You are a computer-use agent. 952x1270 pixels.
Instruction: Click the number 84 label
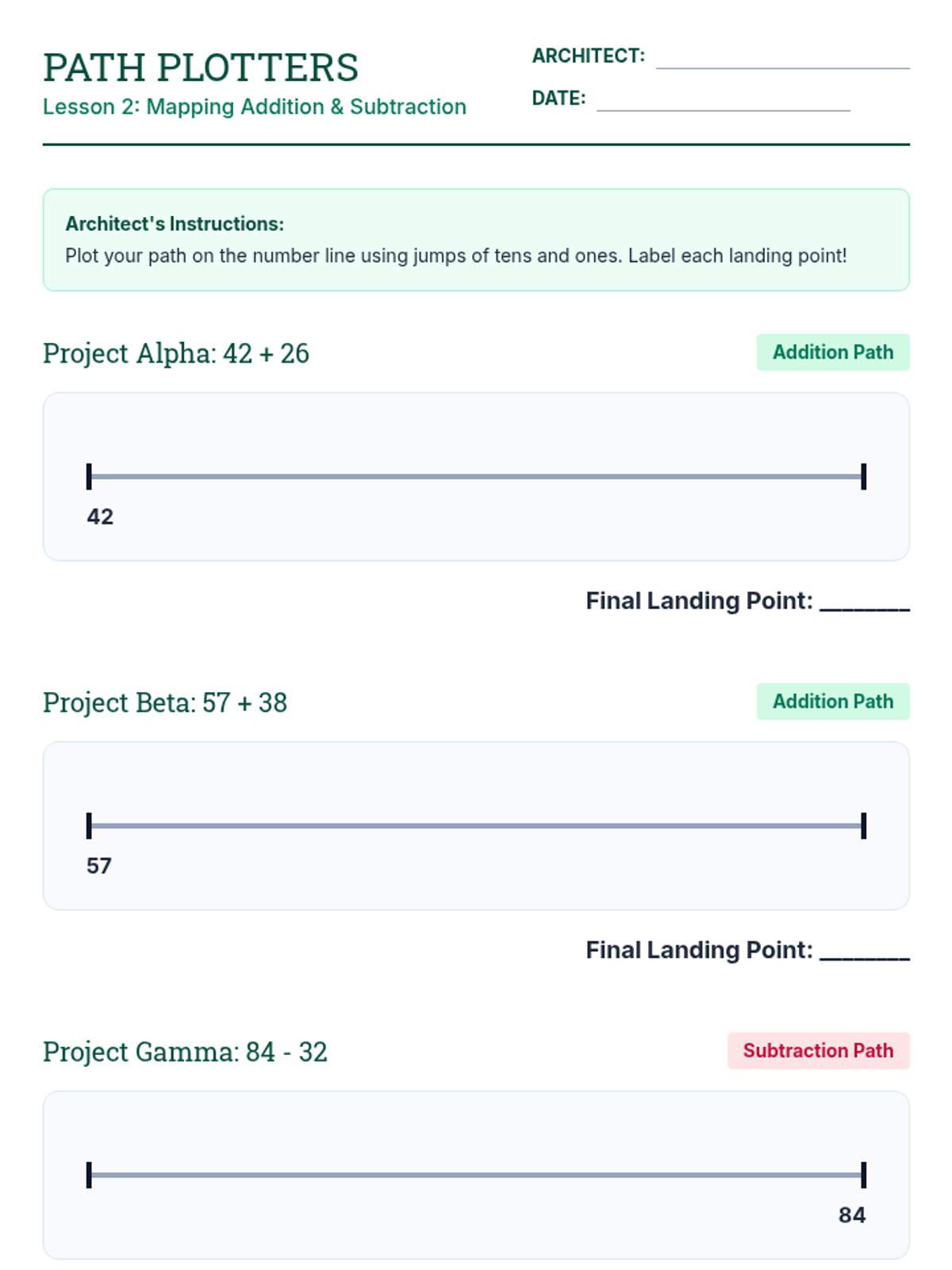[x=852, y=1215]
